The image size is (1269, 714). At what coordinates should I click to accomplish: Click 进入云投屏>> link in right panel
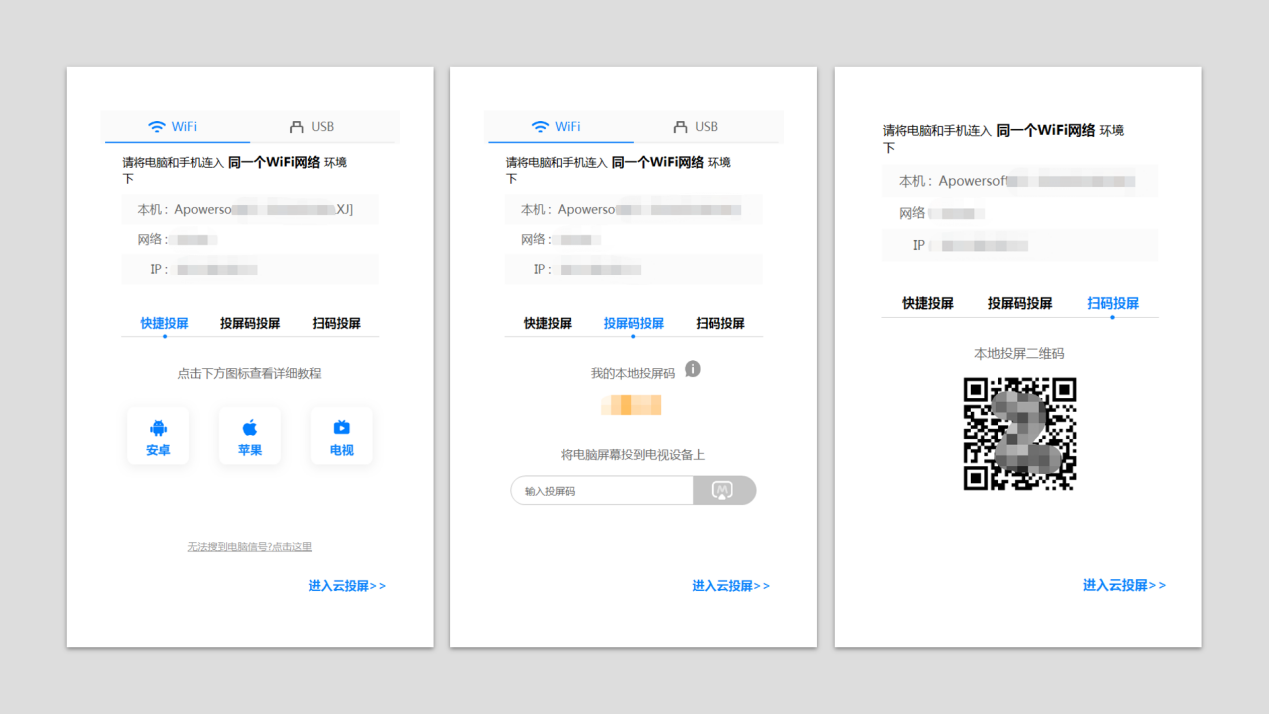pyautogui.click(x=1124, y=585)
